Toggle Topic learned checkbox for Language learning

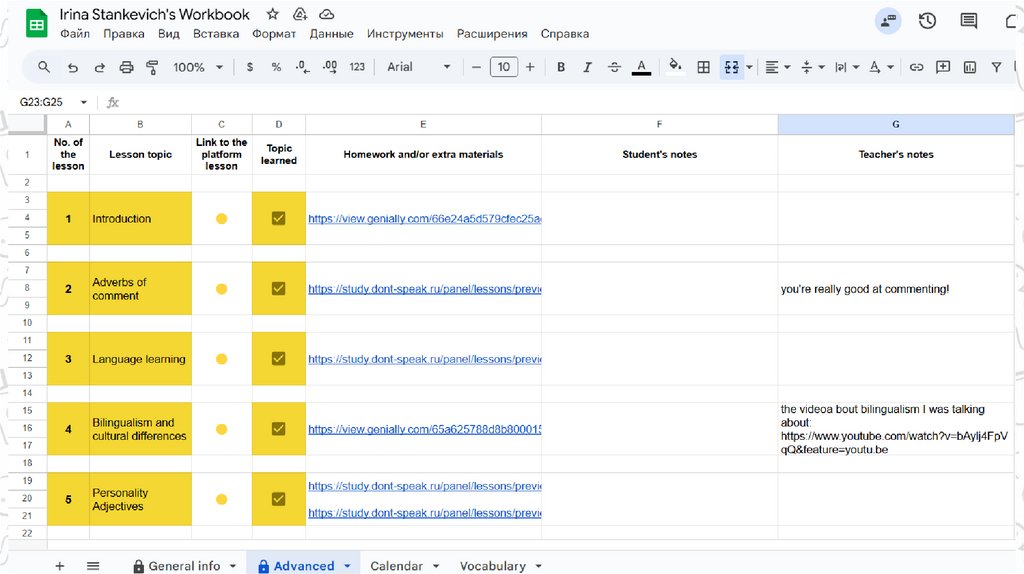(x=279, y=358)
